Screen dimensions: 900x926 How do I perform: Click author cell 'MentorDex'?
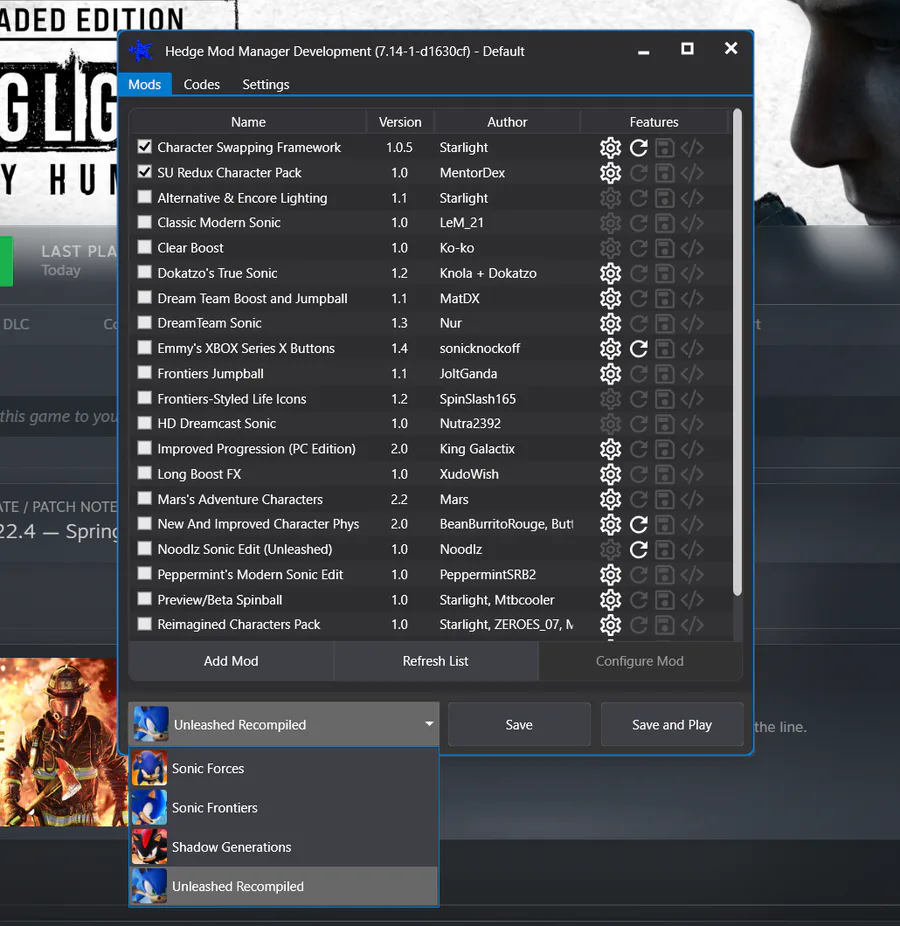[x=472, y=172]
